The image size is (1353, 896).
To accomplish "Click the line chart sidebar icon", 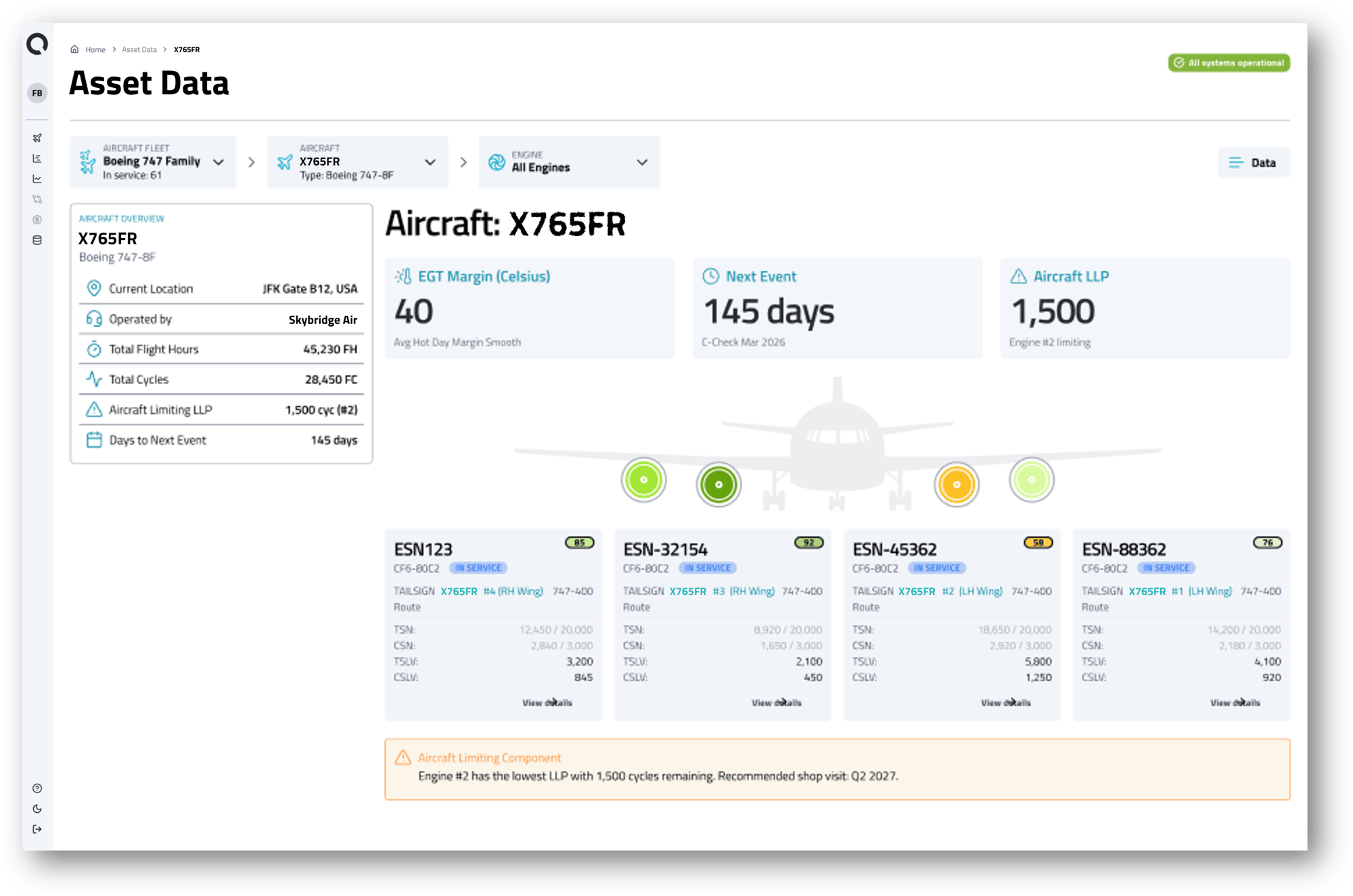I will [37, 179].
